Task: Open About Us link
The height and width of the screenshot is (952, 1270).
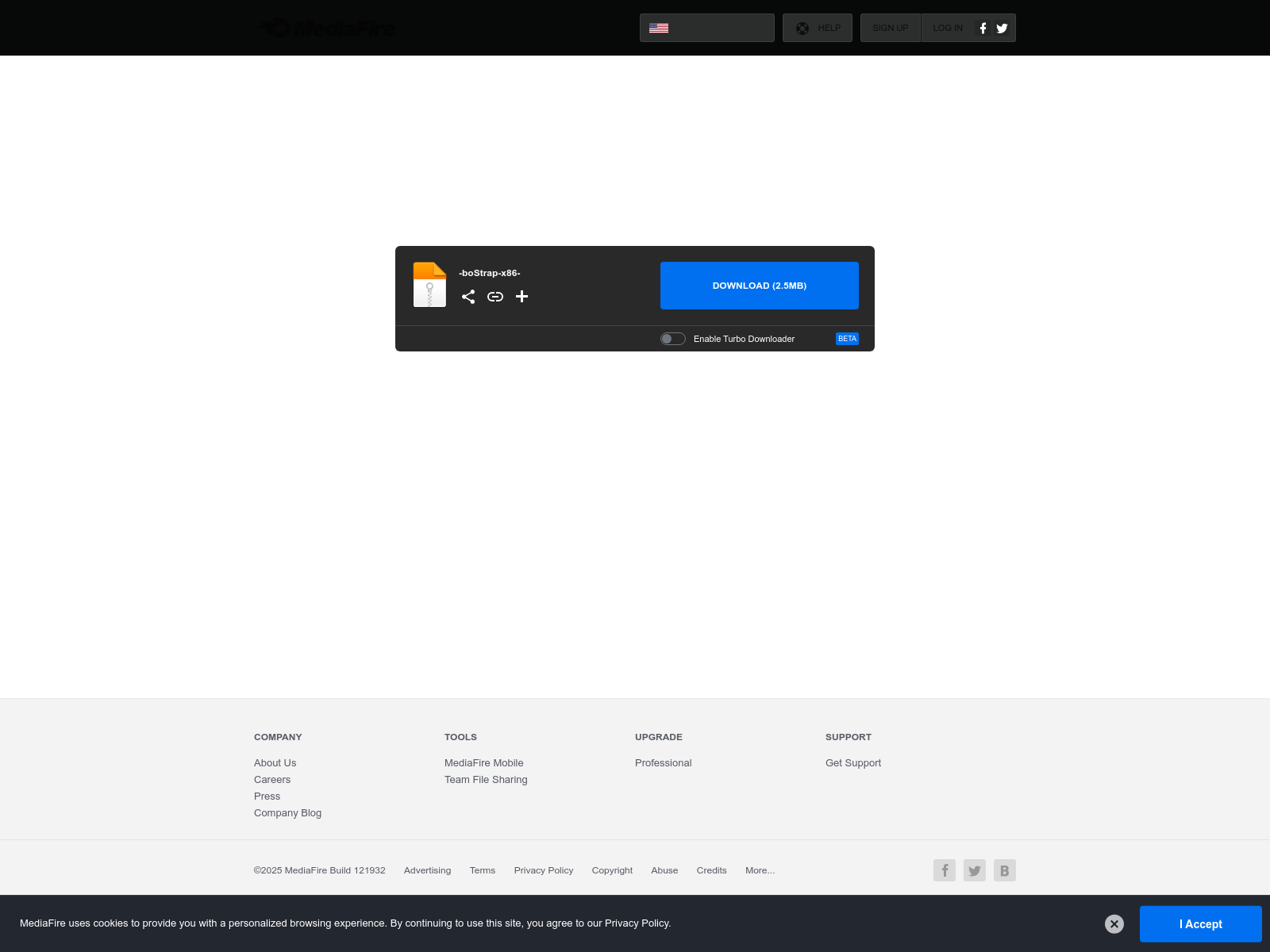Action: [x=275, y=763]
